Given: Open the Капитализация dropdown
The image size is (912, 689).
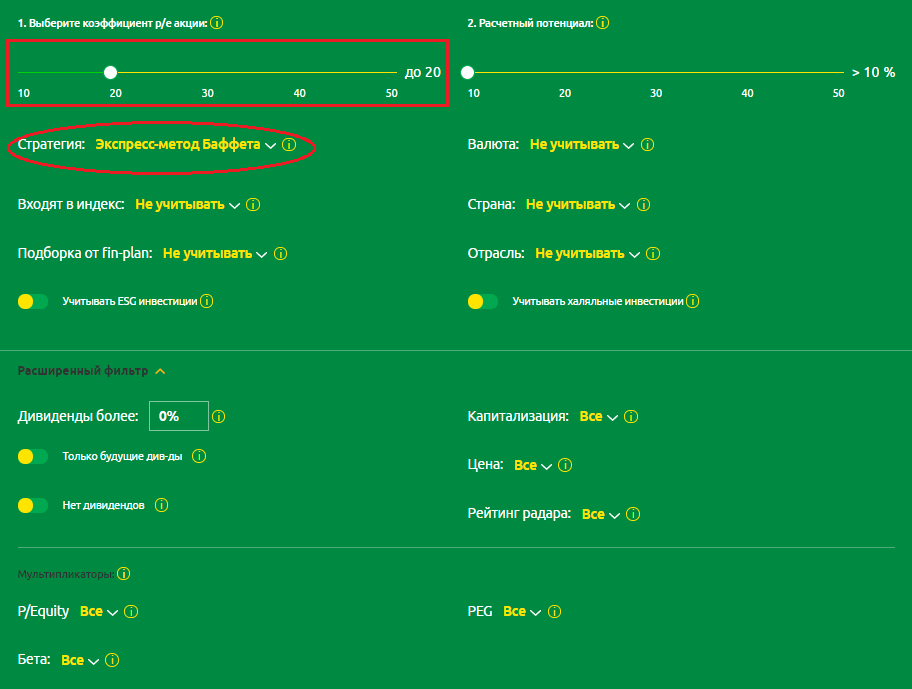Looking at the screenshot, I should coord(598,417).
